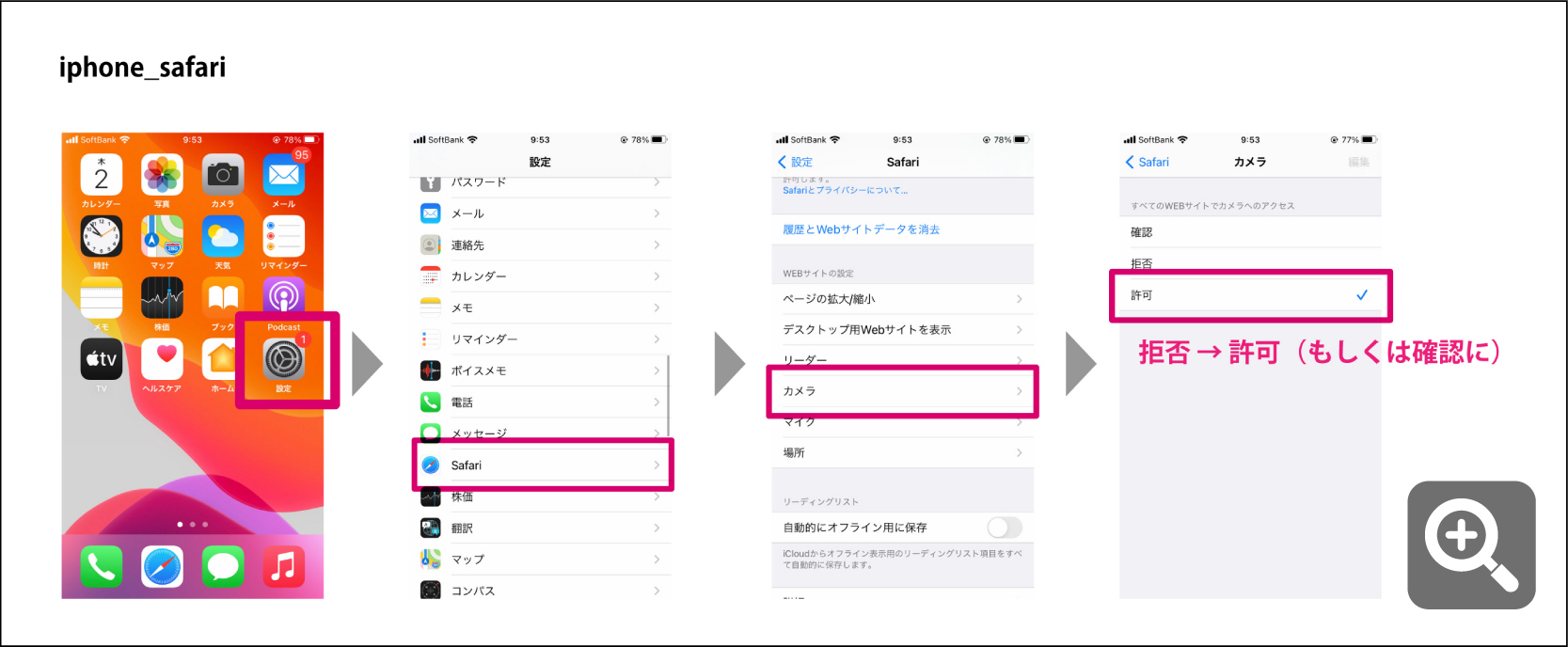The image size is (1568, 647).
Task: Go back to 設定 from the Safari screen
Action: click(x=795, y=162)
